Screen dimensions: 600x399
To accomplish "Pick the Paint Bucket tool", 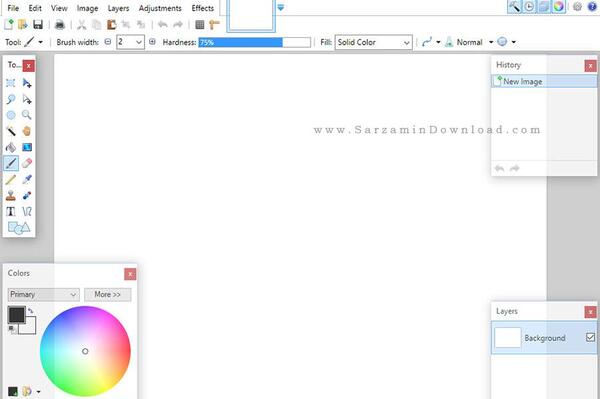I will (x=11, y=147).
